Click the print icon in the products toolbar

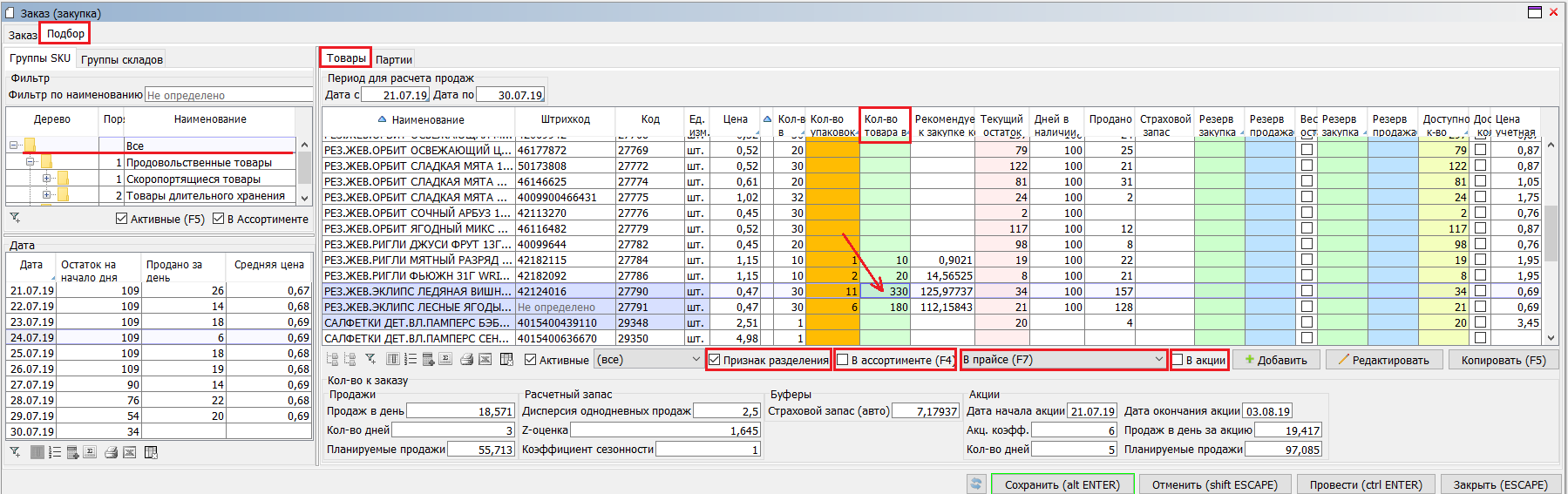[x=466, y=360]
